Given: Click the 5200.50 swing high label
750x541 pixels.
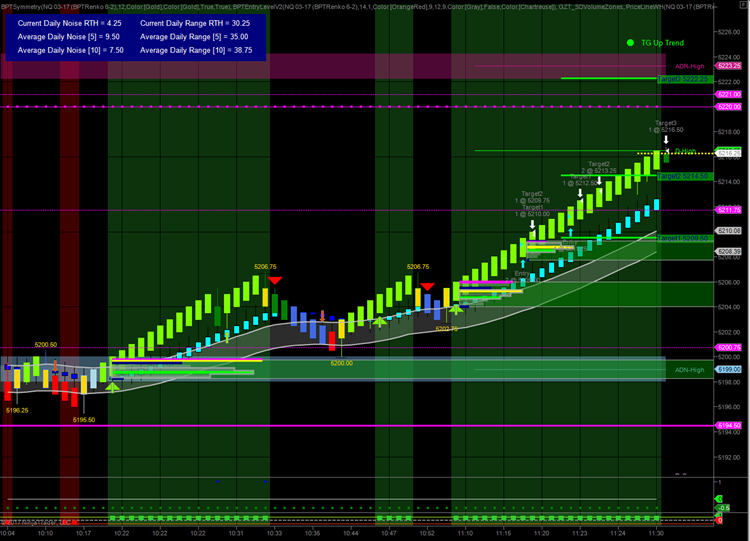Looking at the screenshot, I should [46, 345].
